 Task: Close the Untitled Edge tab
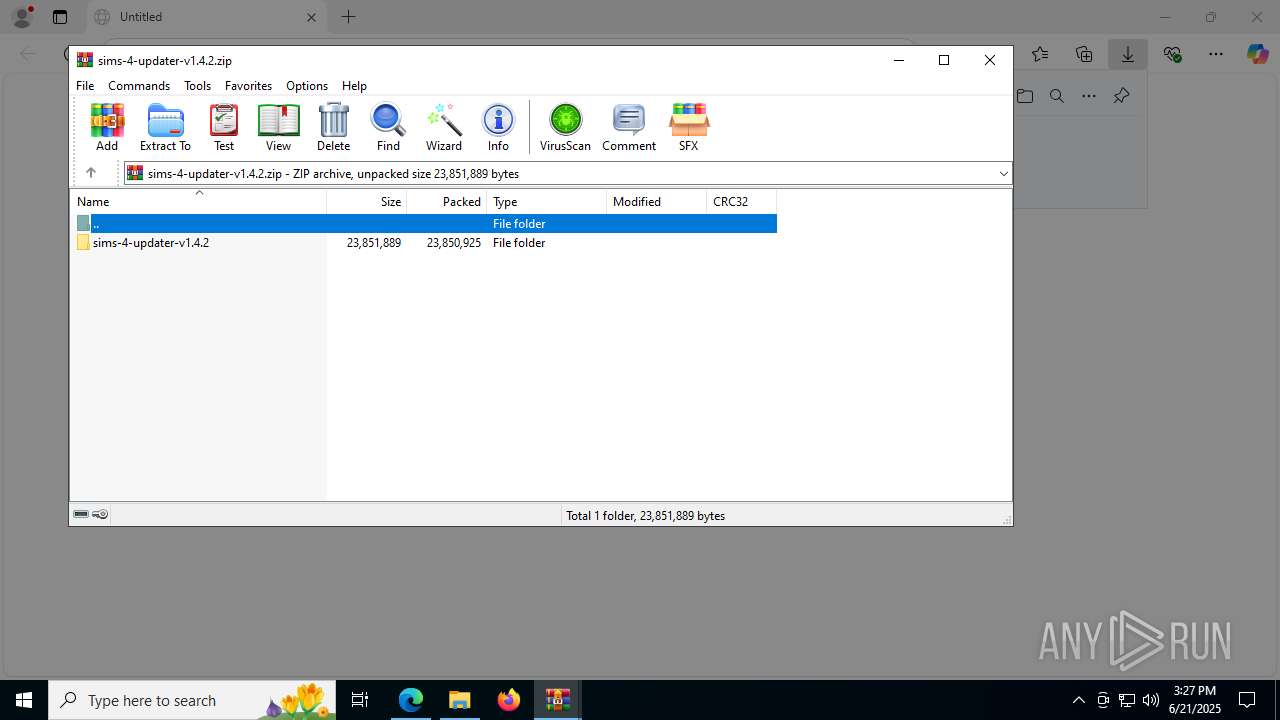pos(311,17)
